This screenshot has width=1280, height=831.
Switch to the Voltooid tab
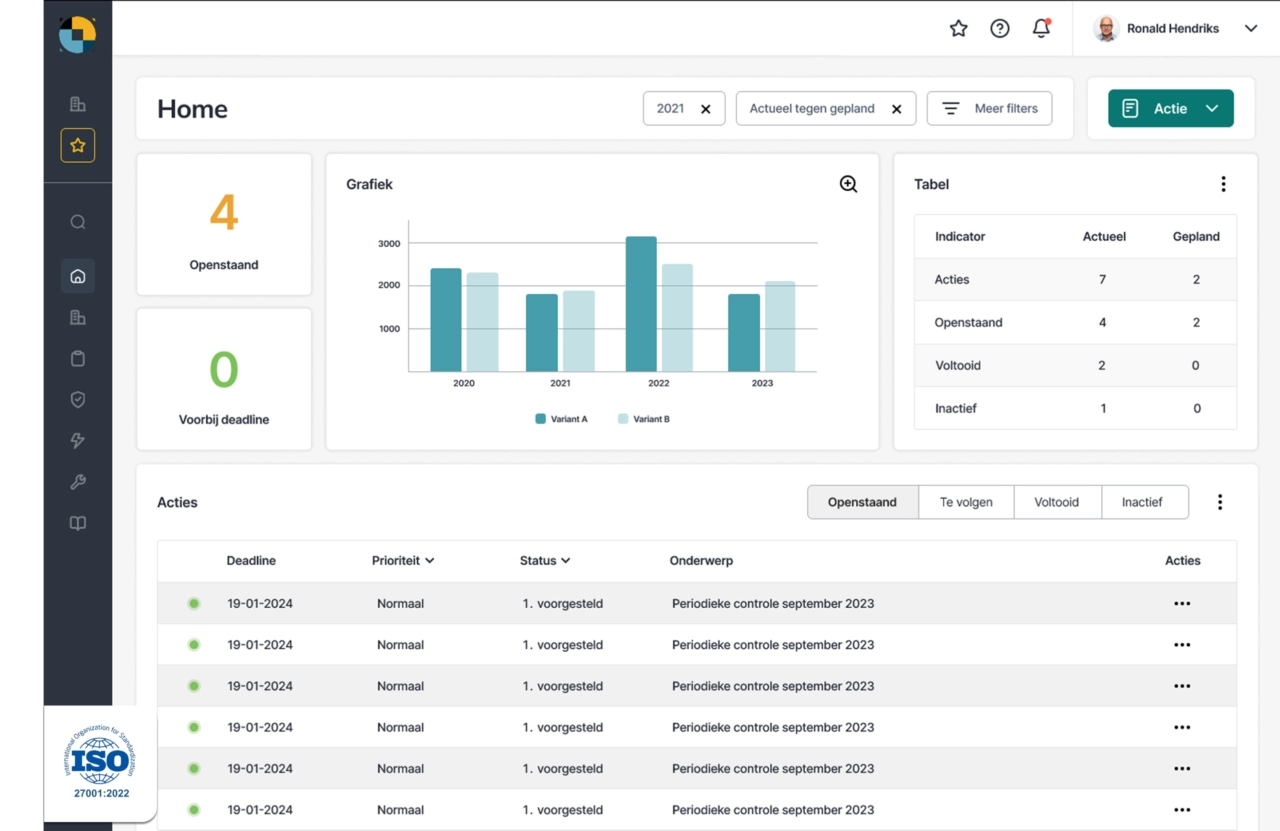pyautogui.click(x=1057, y=502)
